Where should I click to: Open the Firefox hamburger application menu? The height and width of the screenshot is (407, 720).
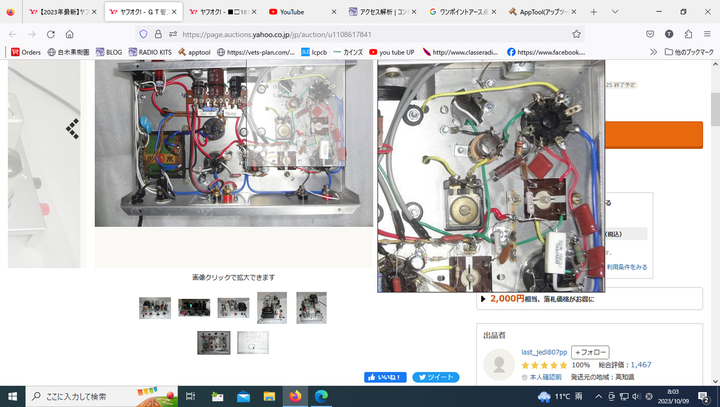click(707, 33)
